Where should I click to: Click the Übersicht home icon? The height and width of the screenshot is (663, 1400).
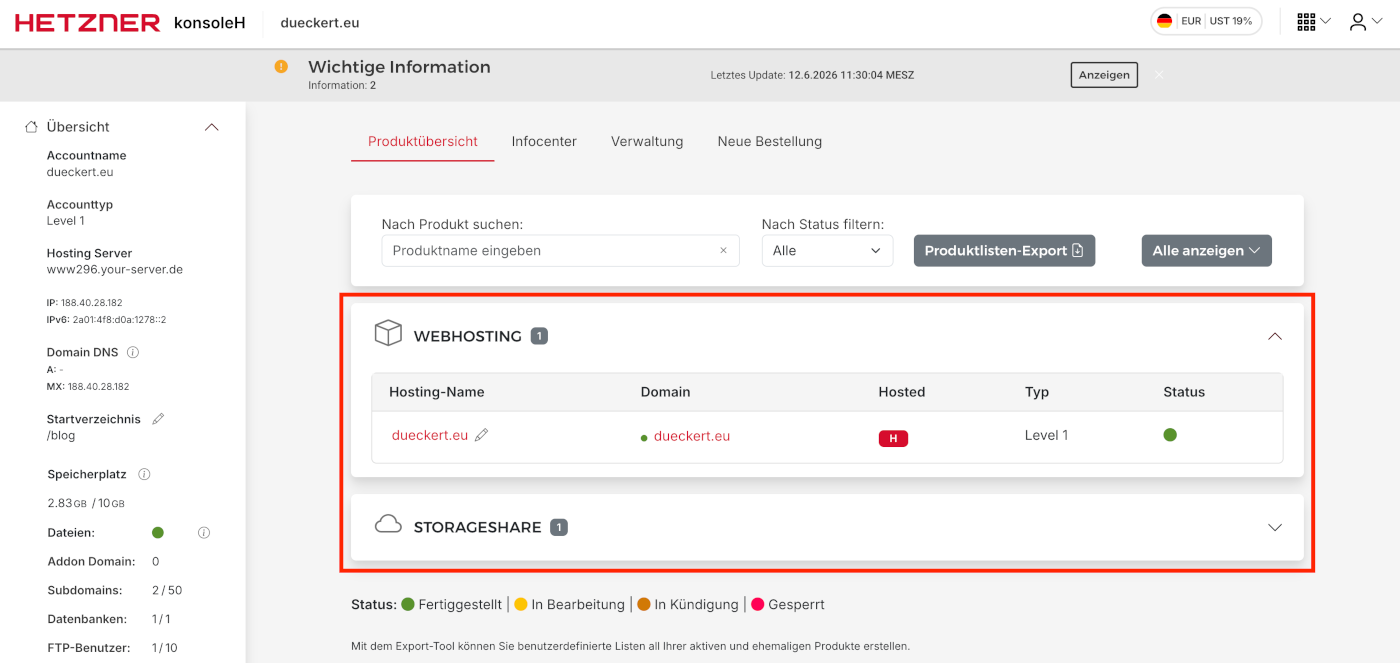point(31,127)
